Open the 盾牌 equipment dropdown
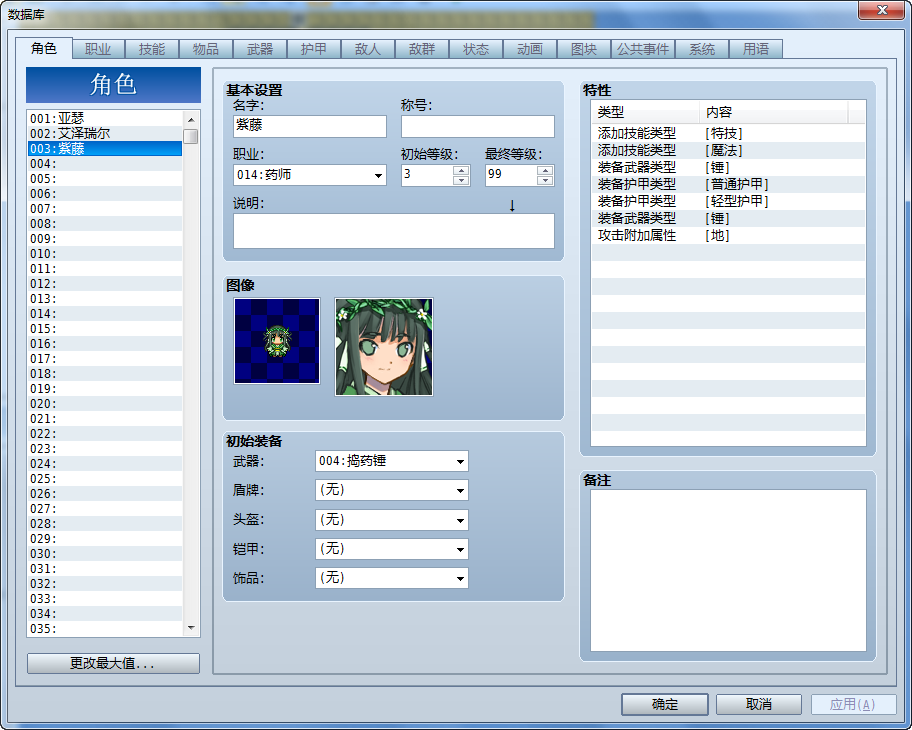This screenshot has height=730, width=912. [x=391, y=490]
